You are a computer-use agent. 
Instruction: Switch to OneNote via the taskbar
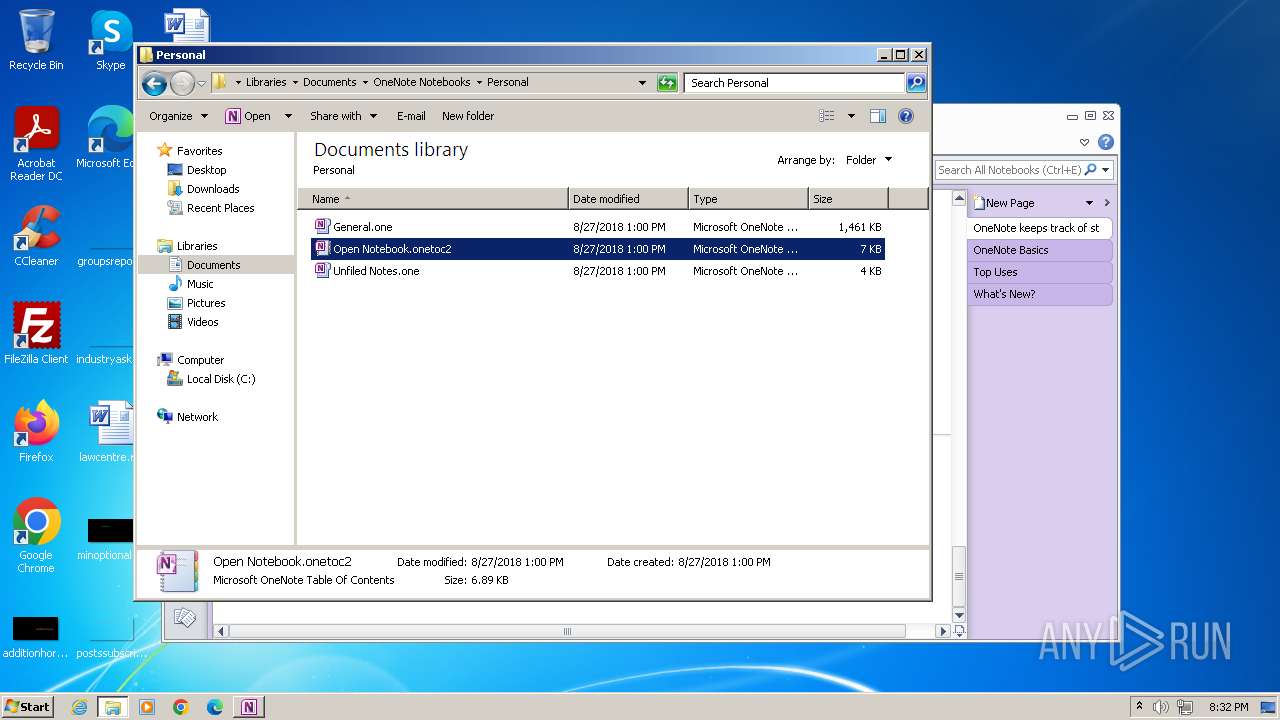click(249, 707)
